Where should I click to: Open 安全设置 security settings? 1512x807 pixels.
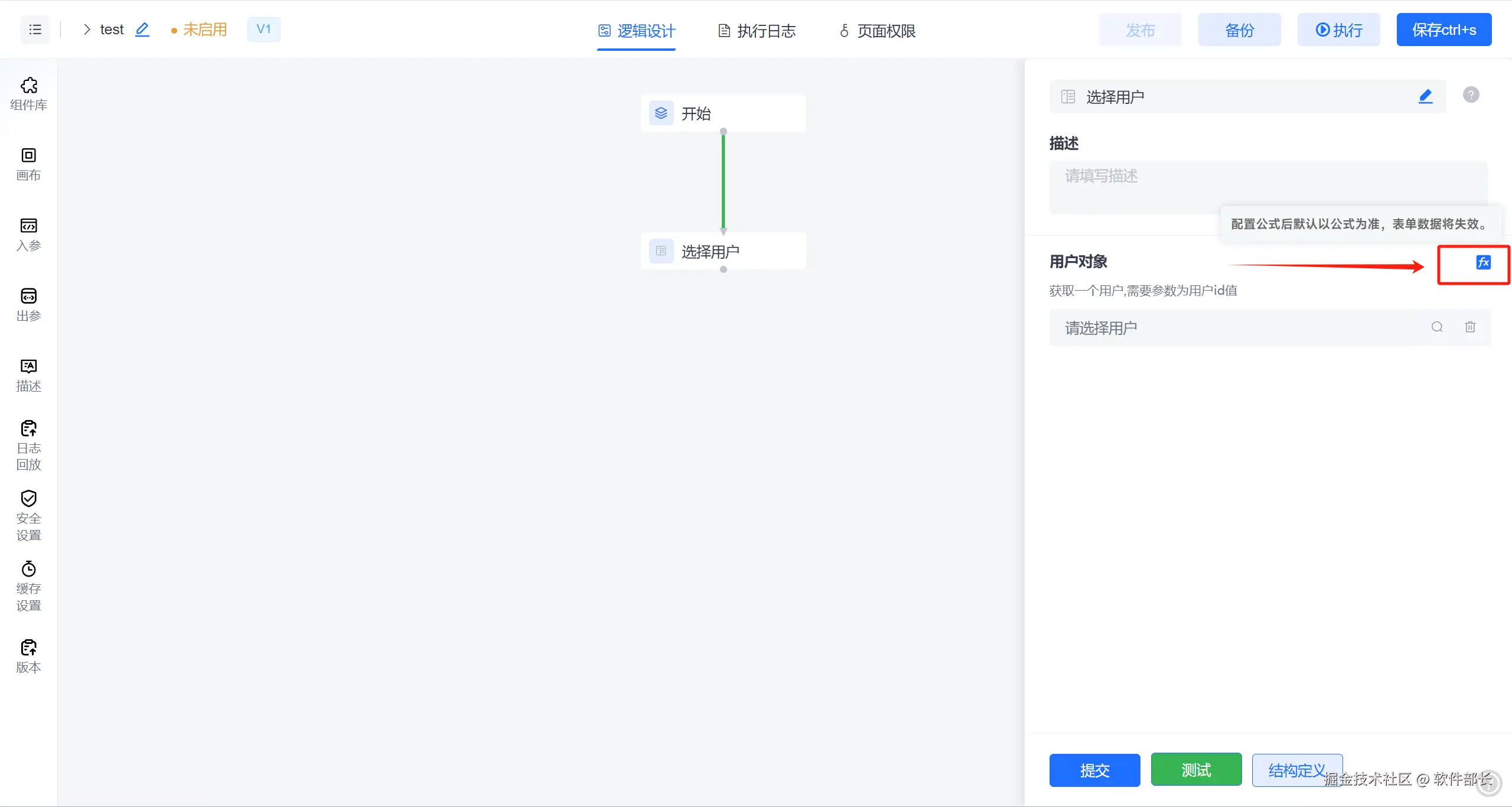tap(28, 515)
